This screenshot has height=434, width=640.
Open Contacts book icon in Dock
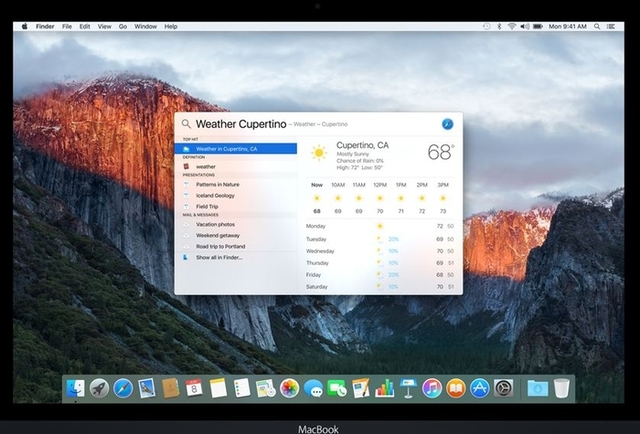pyautogui.click(x=171, y=388)
